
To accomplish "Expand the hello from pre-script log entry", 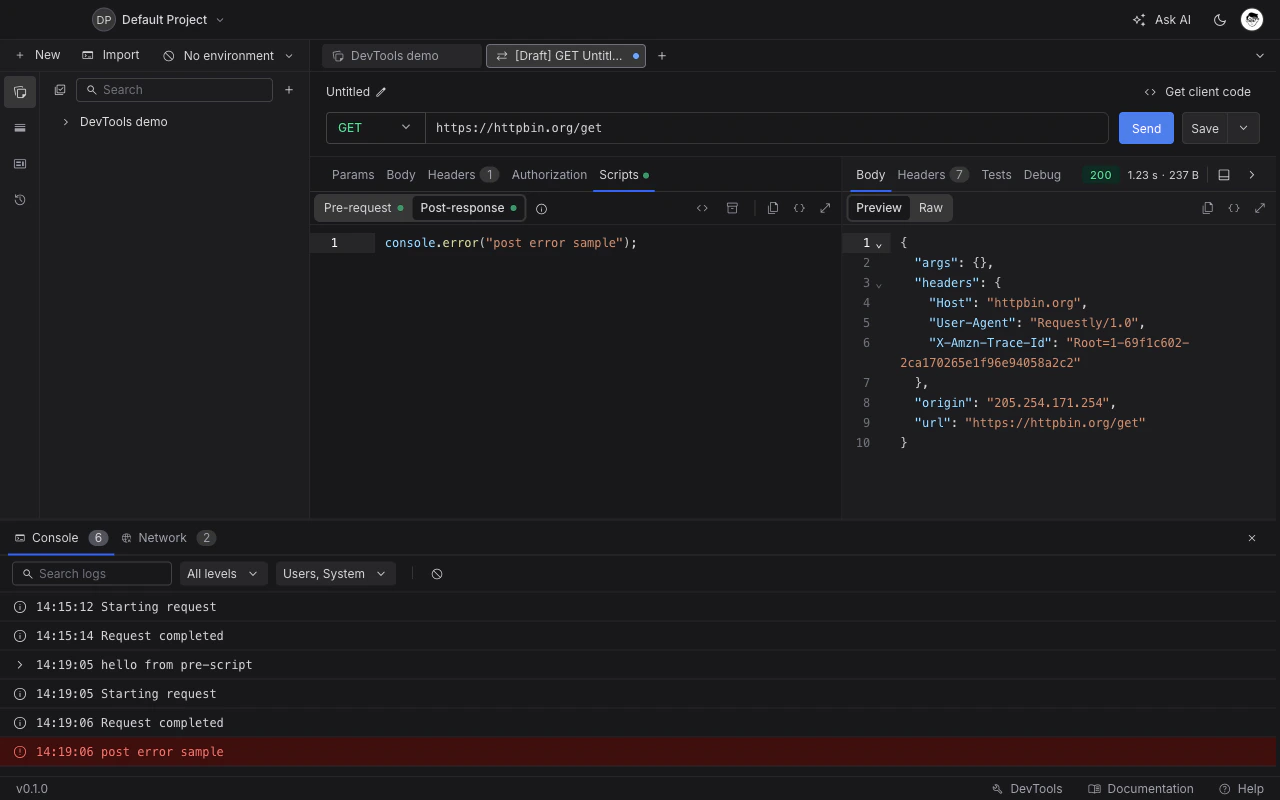I will [20, 665].
